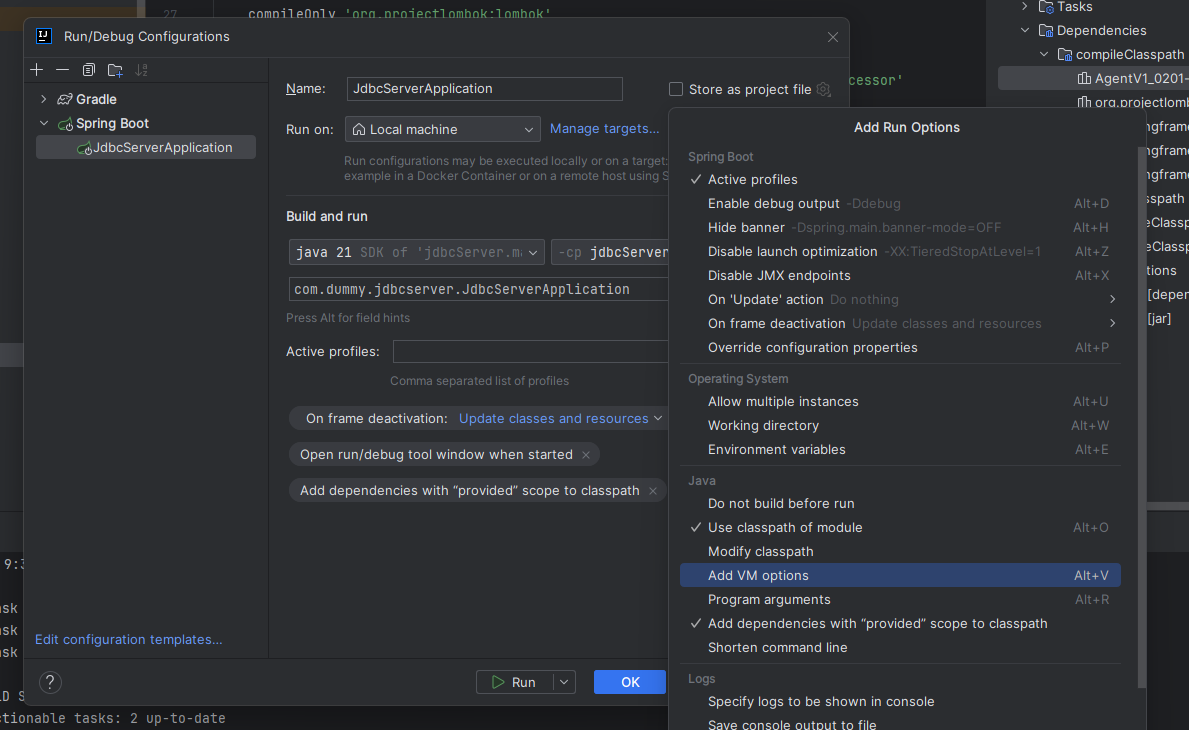Viewport: 1189px width, 730px height.
Task: Collapse the compileClasspath node
Action: pos(1044,55)
